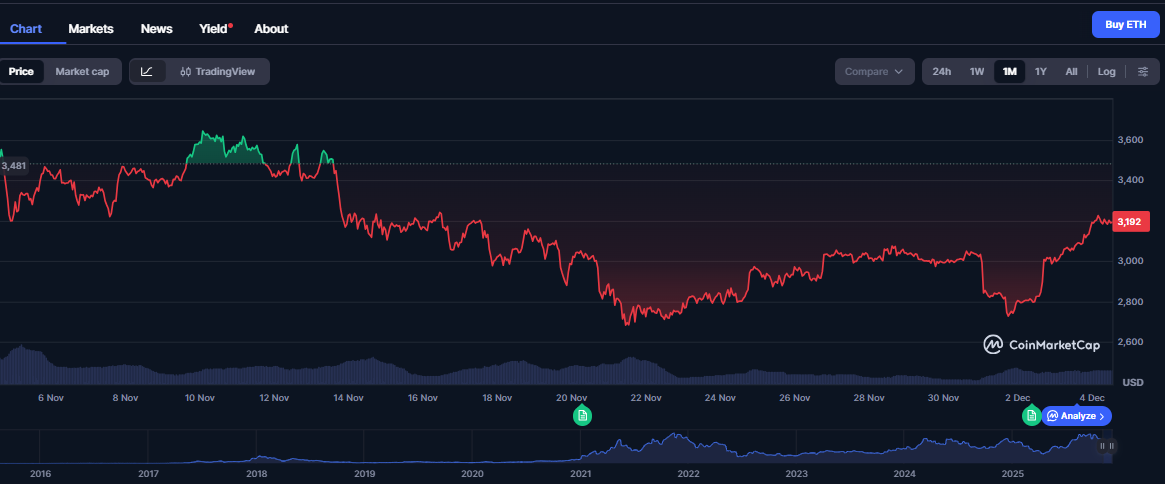Click the range navigator right handle
Image resolution: width=1165 pixels, height=484 pixels.
1108,446
